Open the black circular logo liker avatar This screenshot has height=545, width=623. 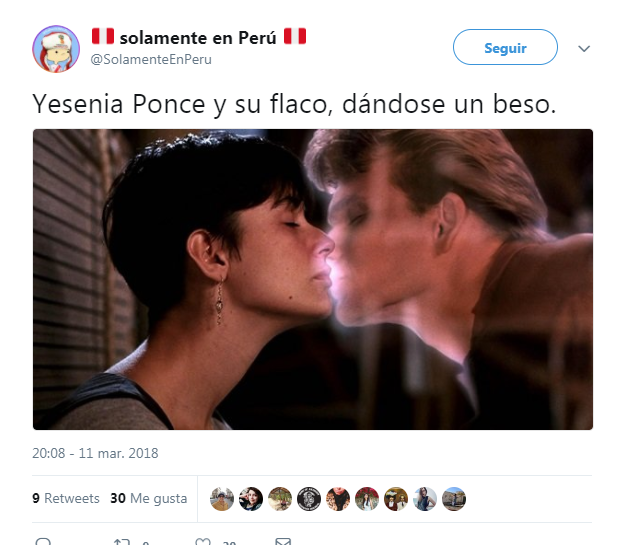pos(309,499)
